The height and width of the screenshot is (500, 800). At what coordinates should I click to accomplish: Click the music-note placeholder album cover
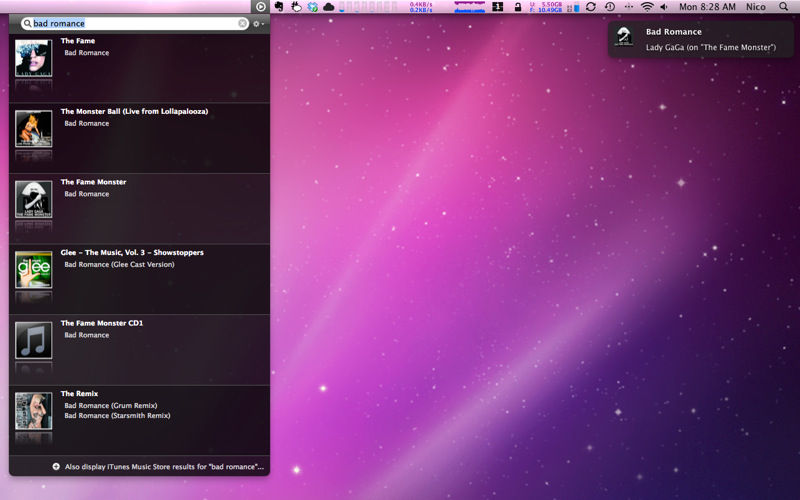[x=34, y=340]
